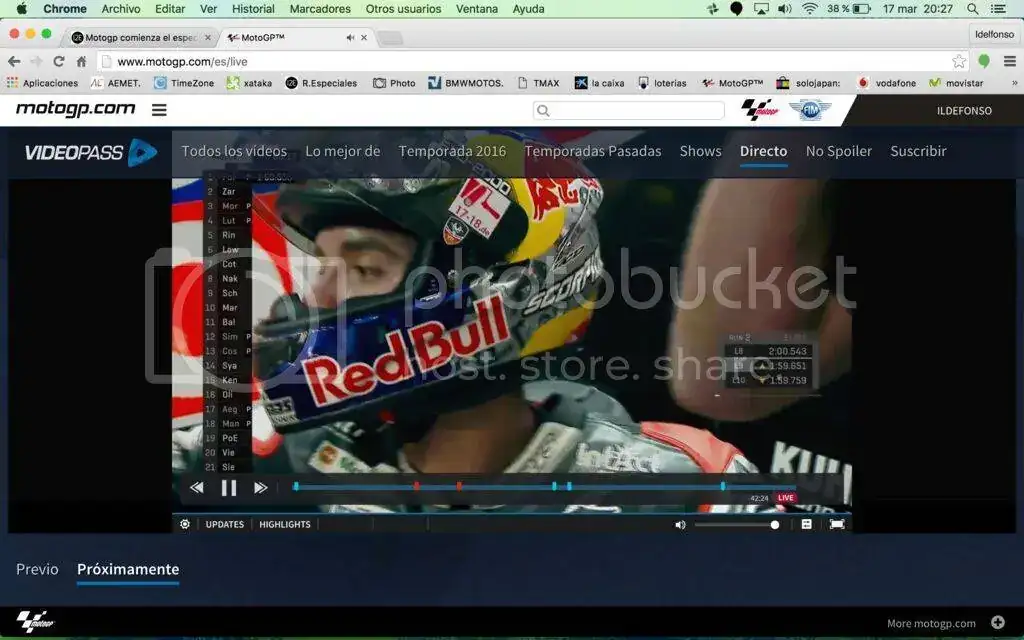This screenshot has height=640, width=1024.
Task: Adjust the player volume slider
Action: pos(737,524)
